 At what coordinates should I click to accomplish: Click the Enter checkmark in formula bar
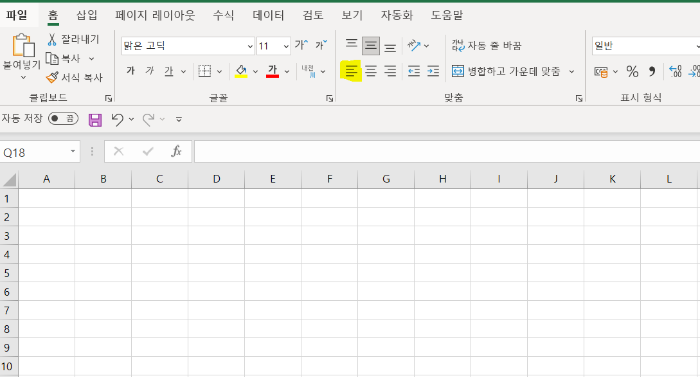click(x=148, y=152)
